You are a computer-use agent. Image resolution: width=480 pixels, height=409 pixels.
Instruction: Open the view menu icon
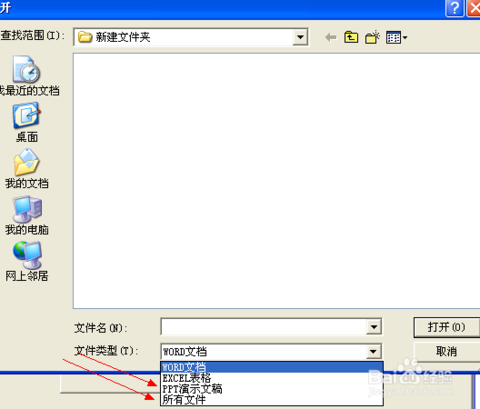(x=396, y=37)
